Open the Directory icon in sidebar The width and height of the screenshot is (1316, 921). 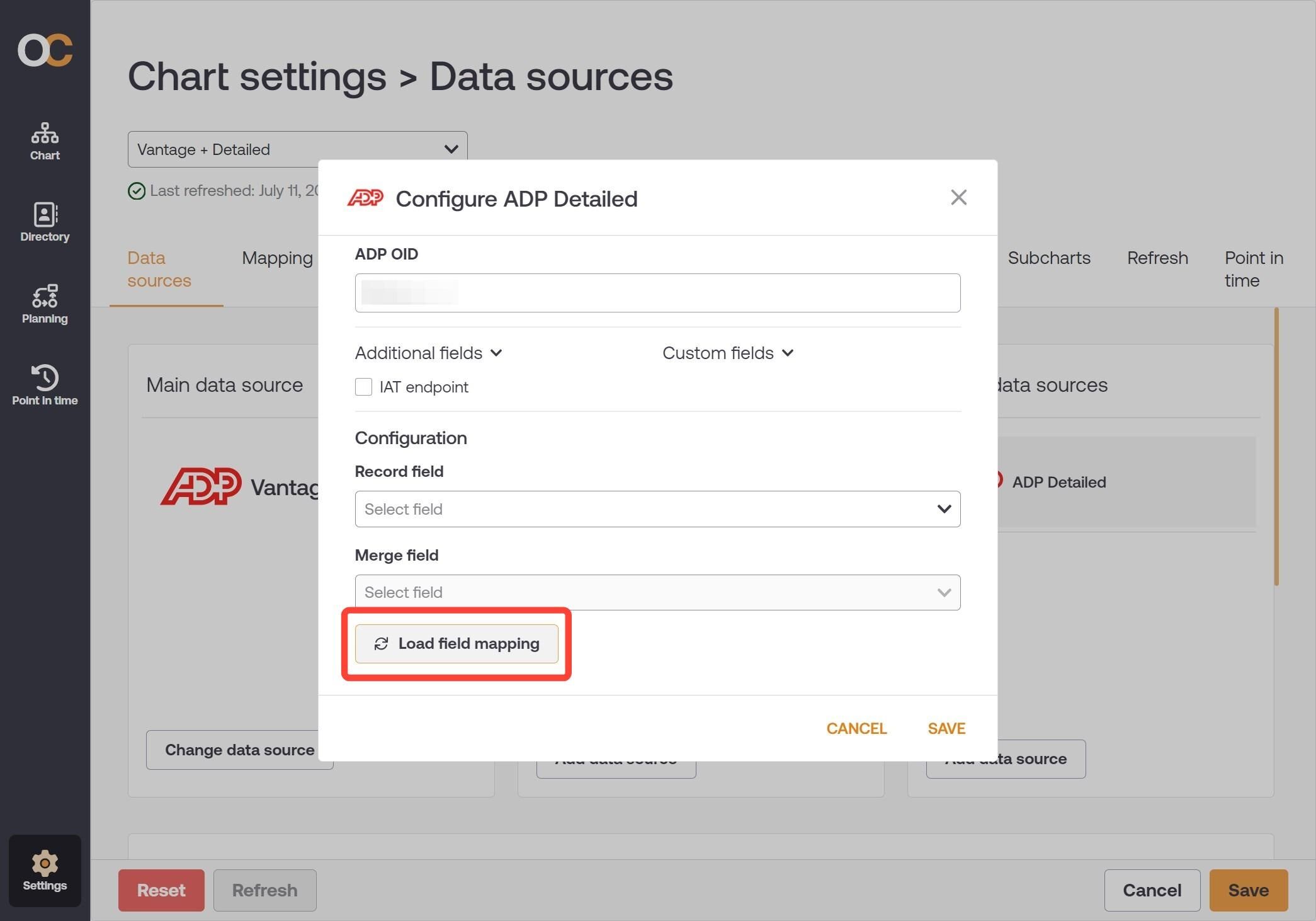click(45, 222)
